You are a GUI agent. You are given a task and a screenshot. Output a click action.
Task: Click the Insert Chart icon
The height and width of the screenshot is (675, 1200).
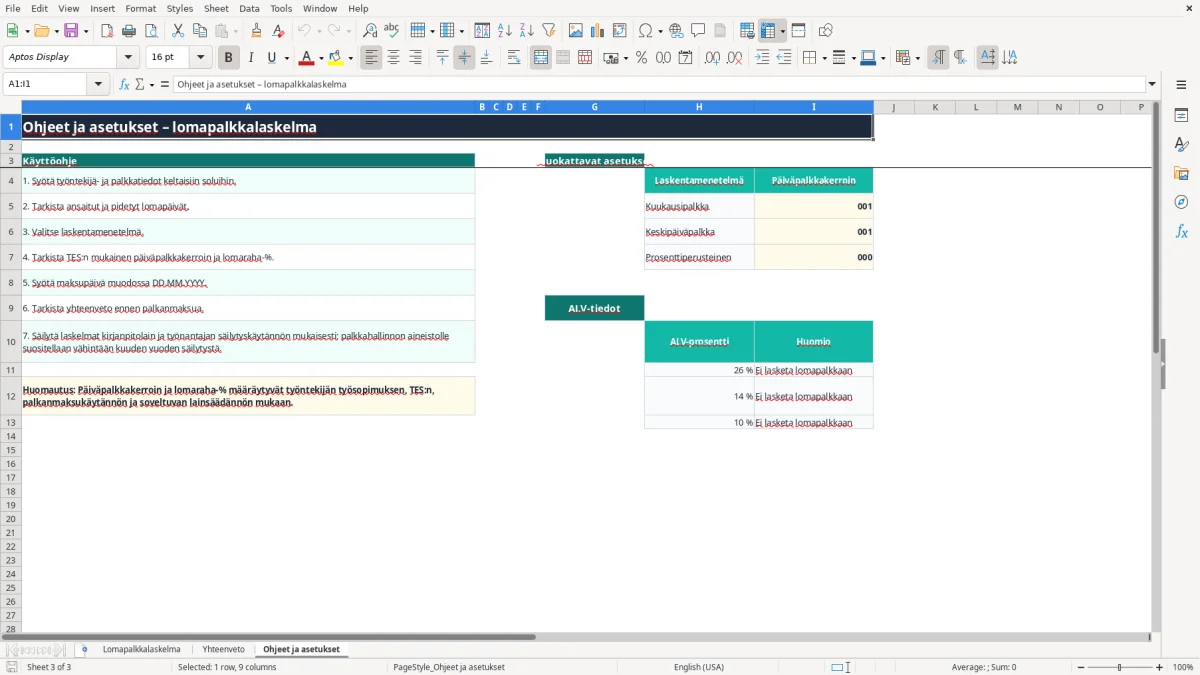[x=597, y=31]
